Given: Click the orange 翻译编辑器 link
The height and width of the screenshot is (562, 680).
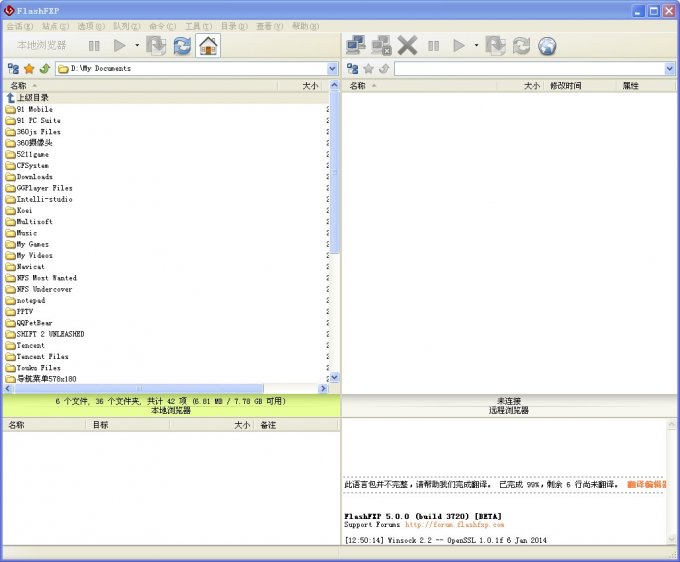Looking at the screenshot, I should pos(647,484).
